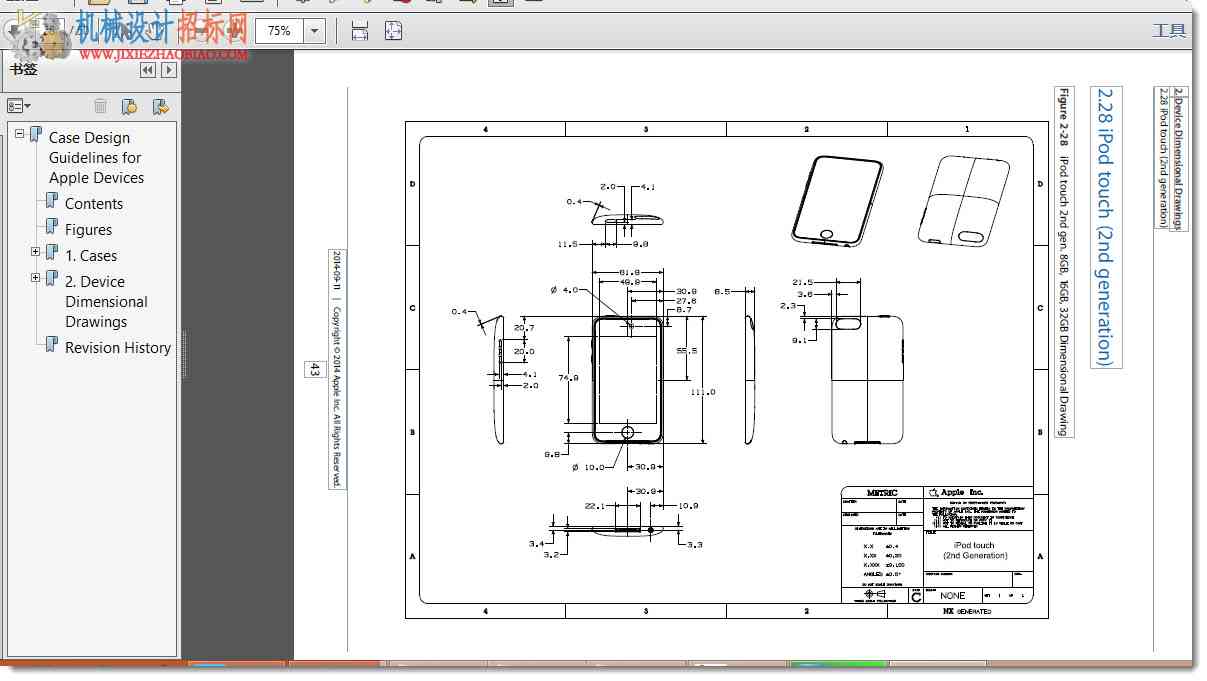Image resolution: width=1207 pixels, height=681 pixels.
Task: Click the 2. Device Dimensional Drawings page header
Action: (1178, 158)
